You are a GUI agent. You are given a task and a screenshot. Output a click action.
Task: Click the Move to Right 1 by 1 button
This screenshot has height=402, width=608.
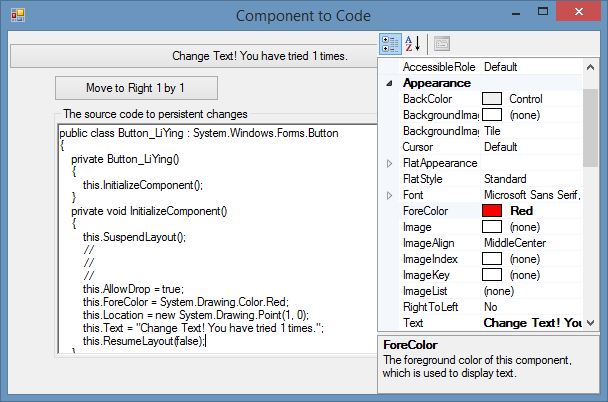pos(136,88)
